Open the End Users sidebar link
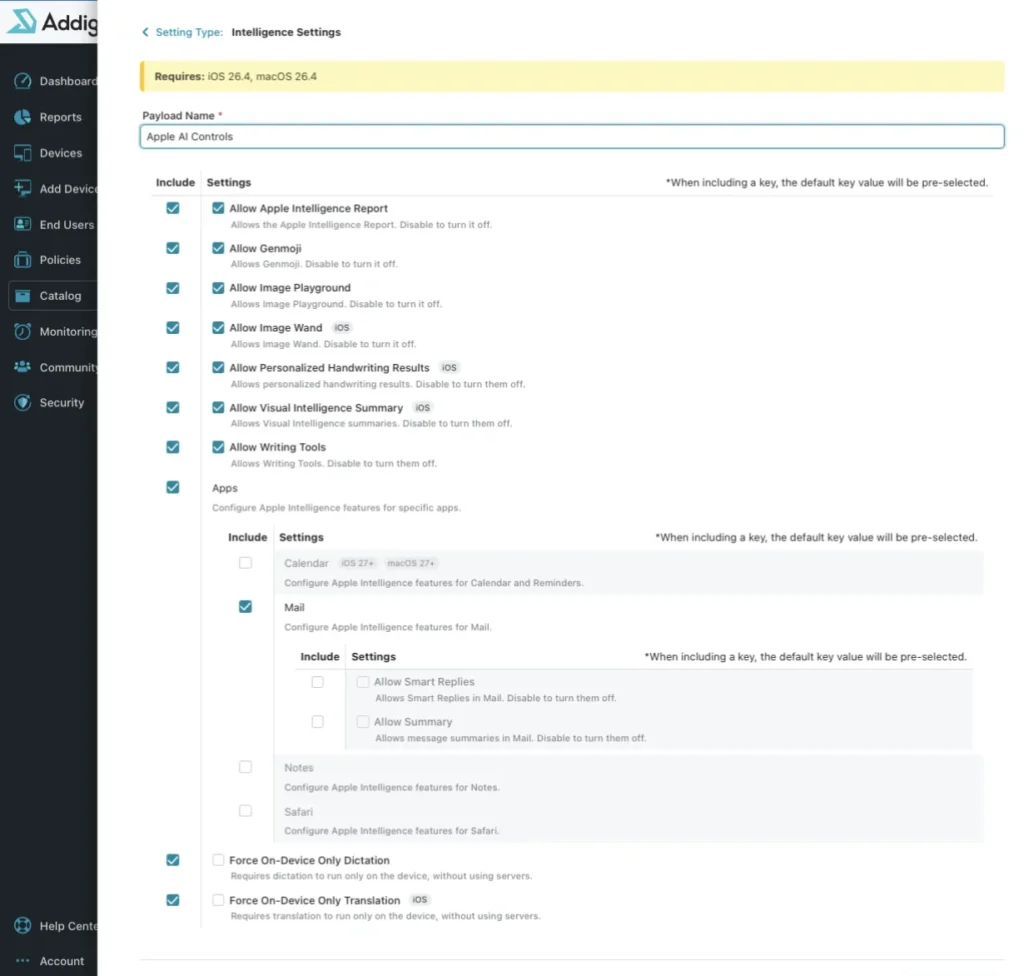This screenshot has width=1024, height=976. pyautogui.click(x=67, y=224)
